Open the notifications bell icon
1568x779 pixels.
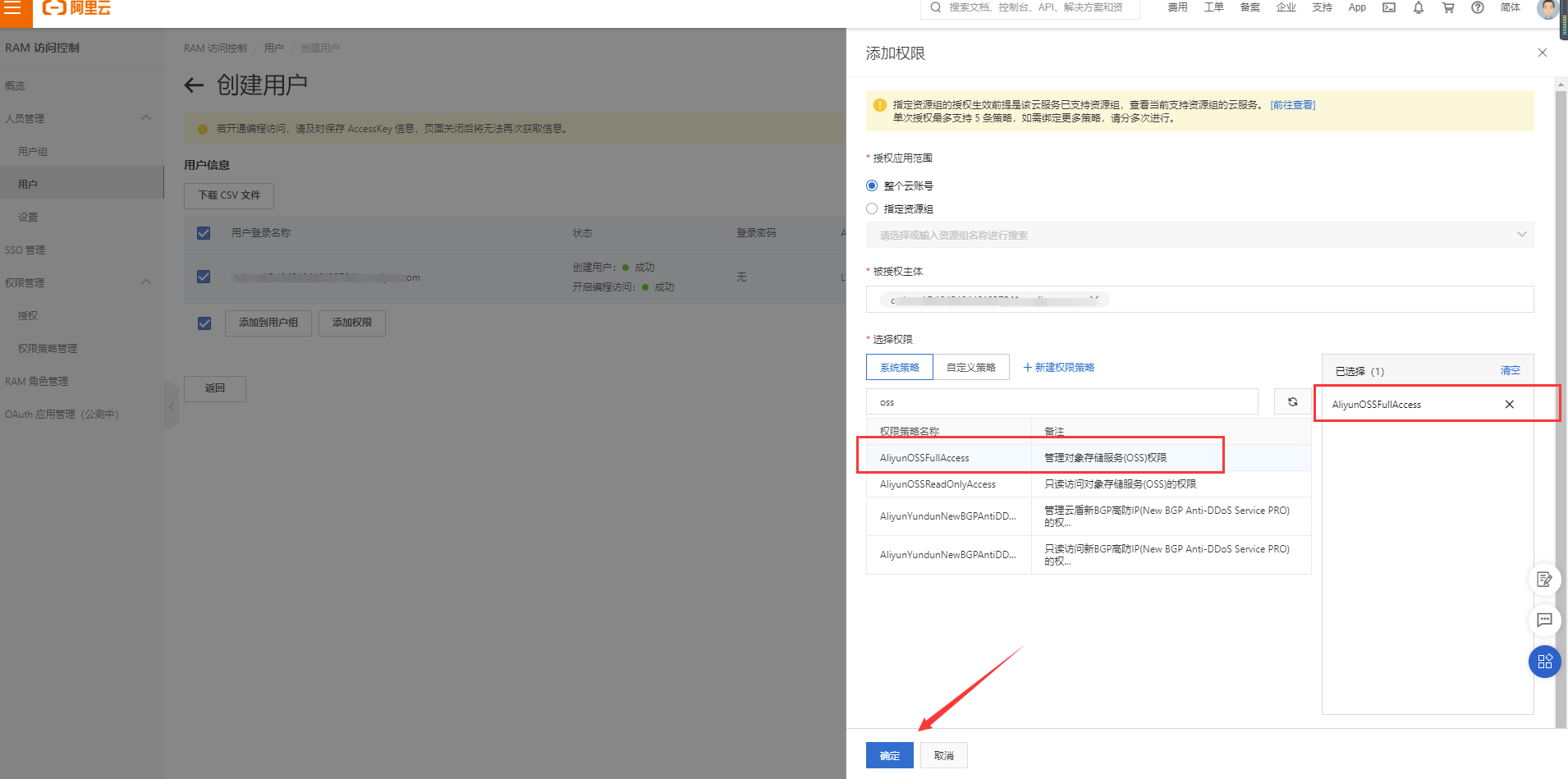(x=1418, y=7)
